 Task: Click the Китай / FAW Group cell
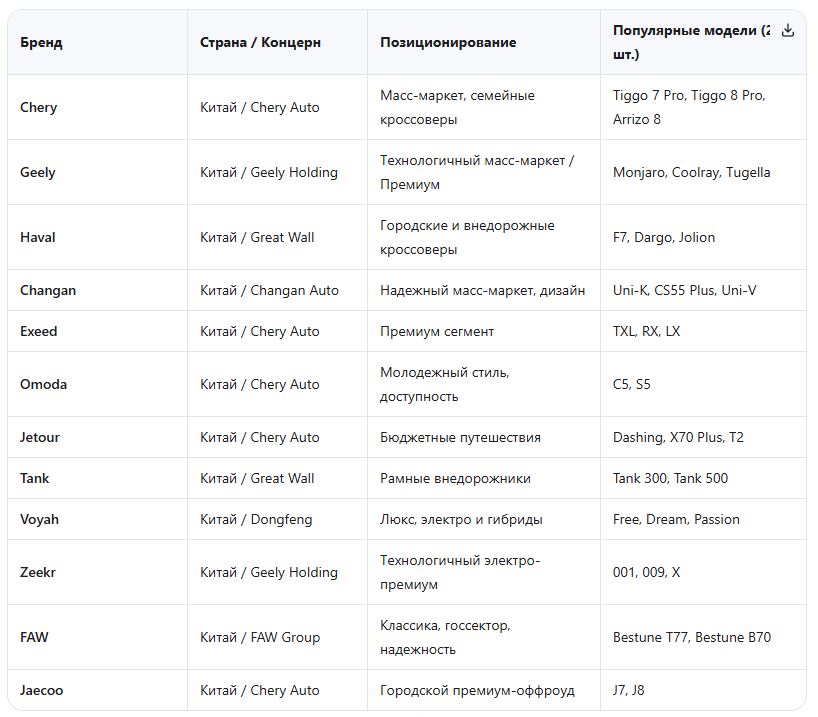point(260,637)
